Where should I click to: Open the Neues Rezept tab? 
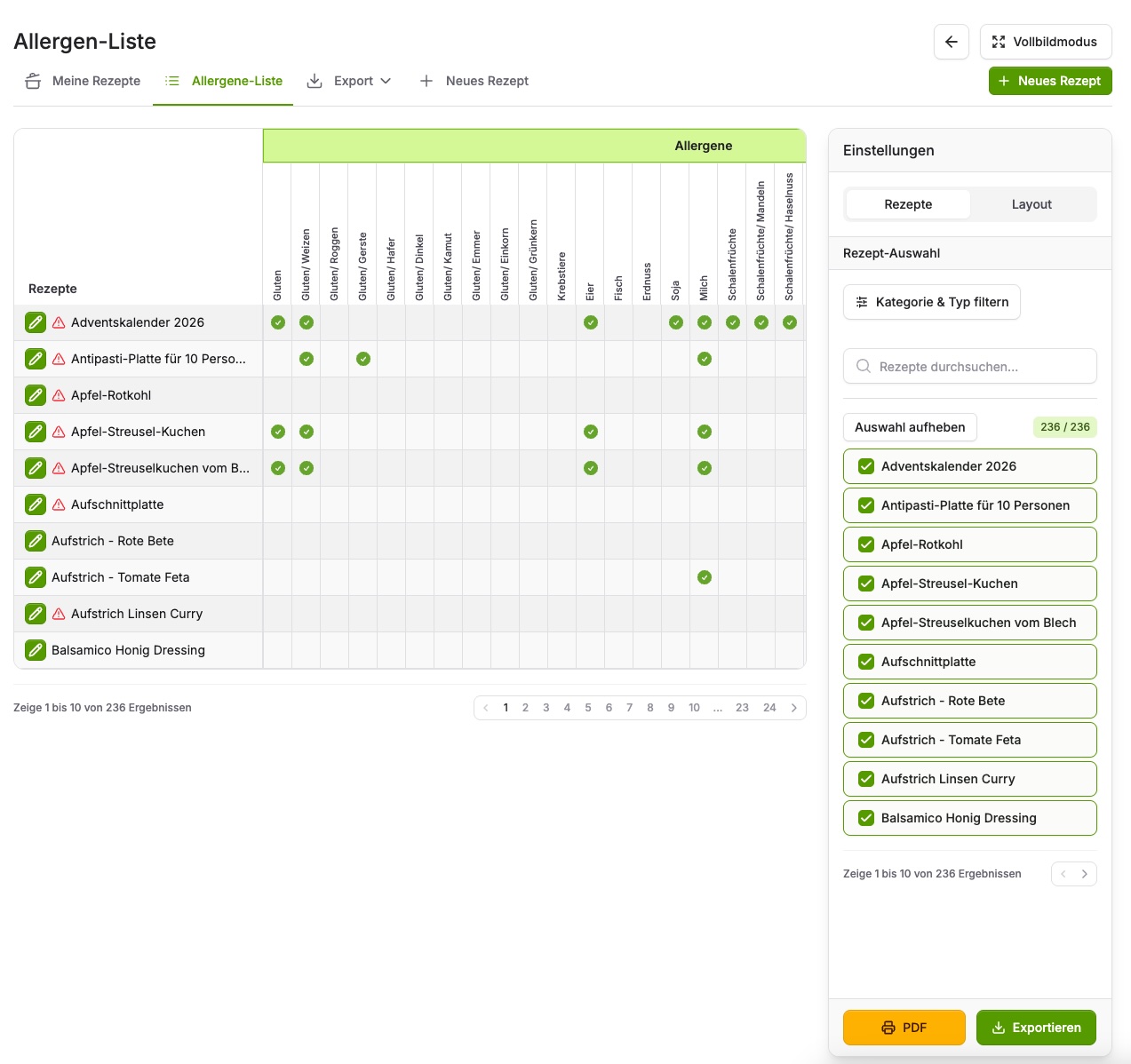point(474,81)
